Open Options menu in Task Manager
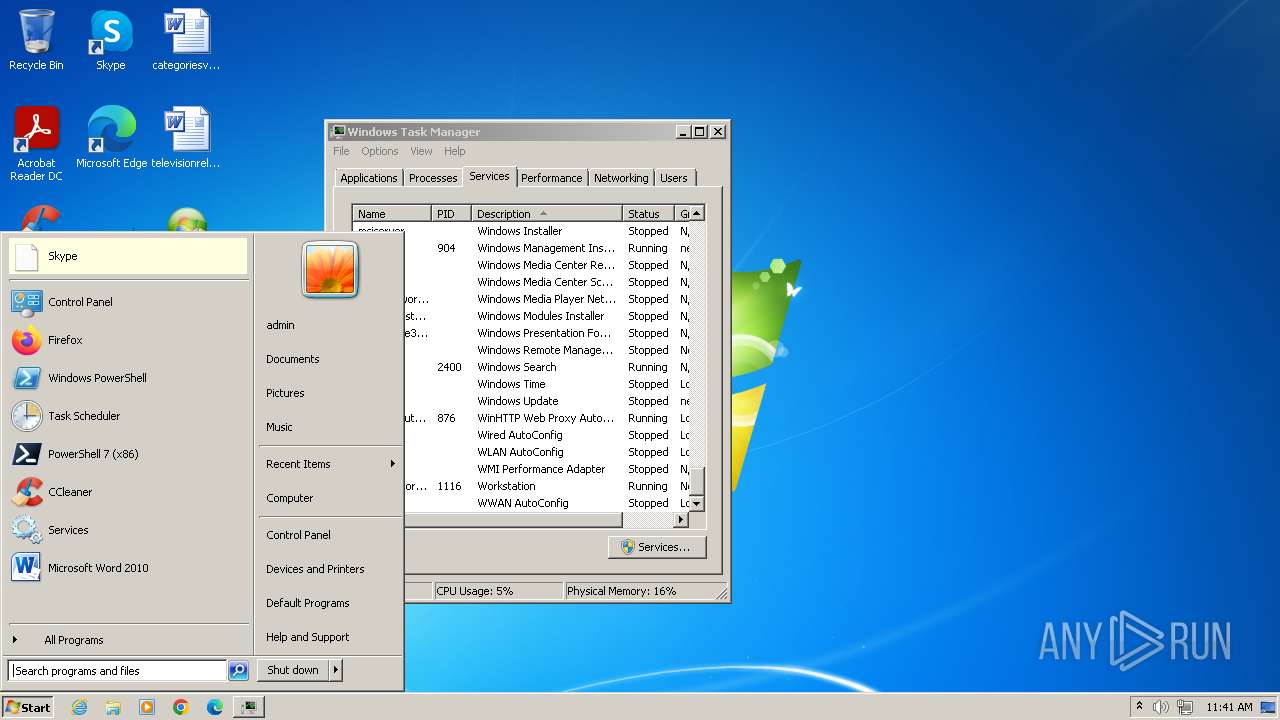This screenshot has width=1280, height=720. tap(380, 151)
